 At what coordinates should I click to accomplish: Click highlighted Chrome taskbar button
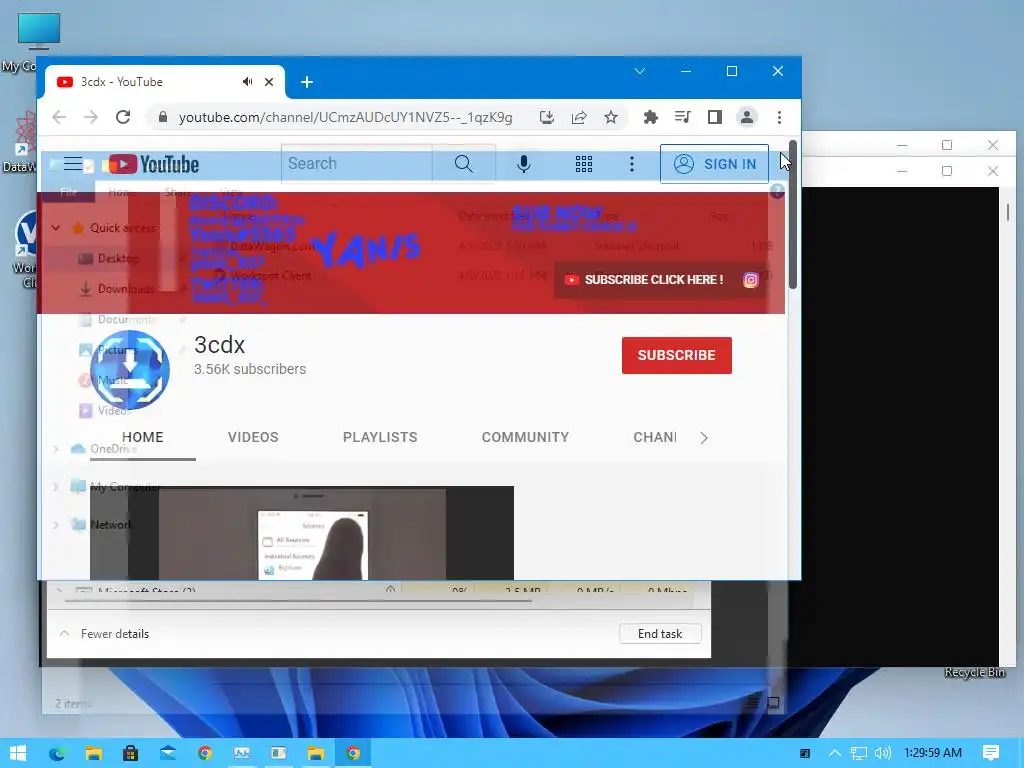pos(353,753)
